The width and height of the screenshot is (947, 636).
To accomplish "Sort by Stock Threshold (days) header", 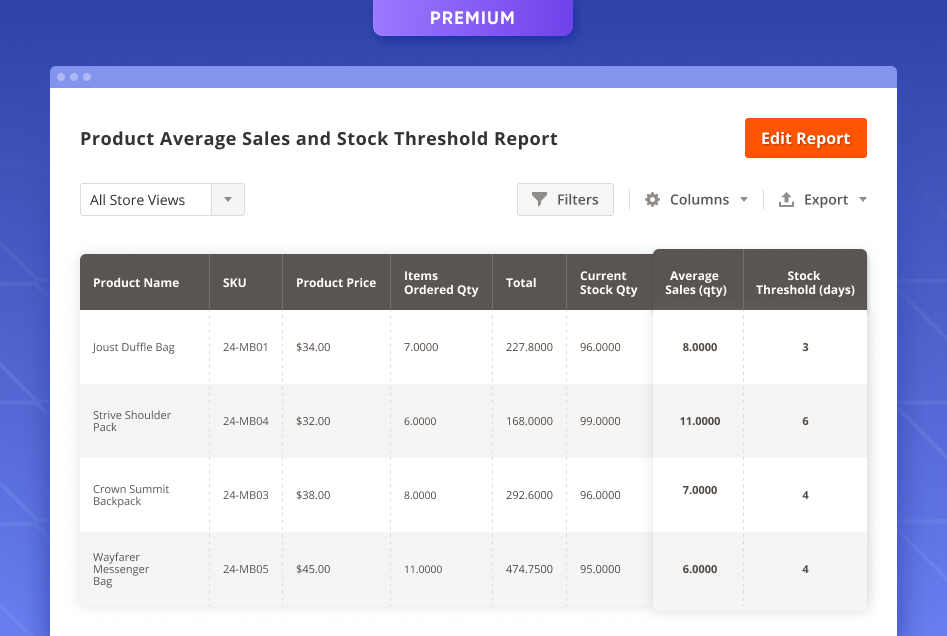I will pos(805,283).
